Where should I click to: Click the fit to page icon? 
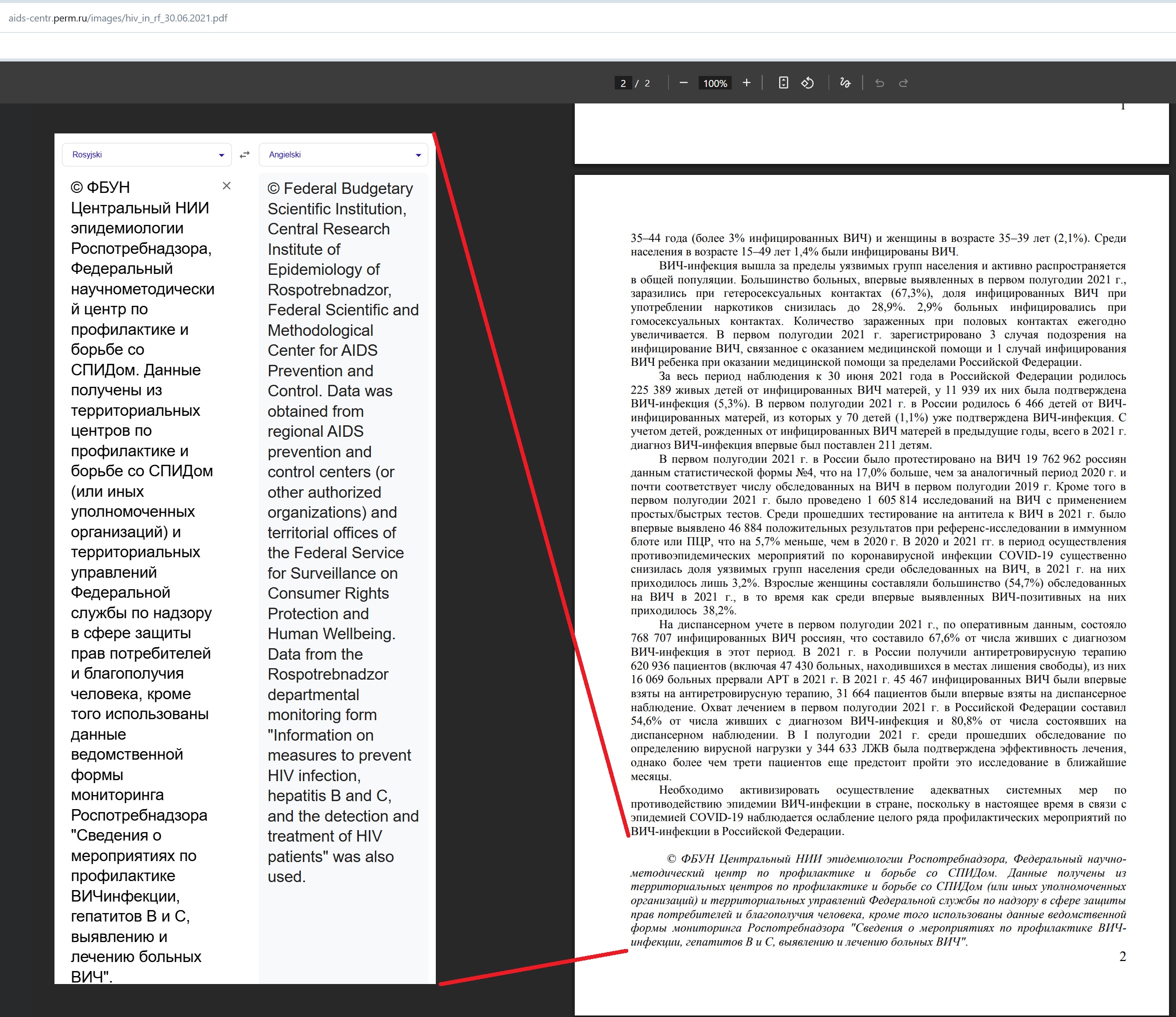click(783, 83)
